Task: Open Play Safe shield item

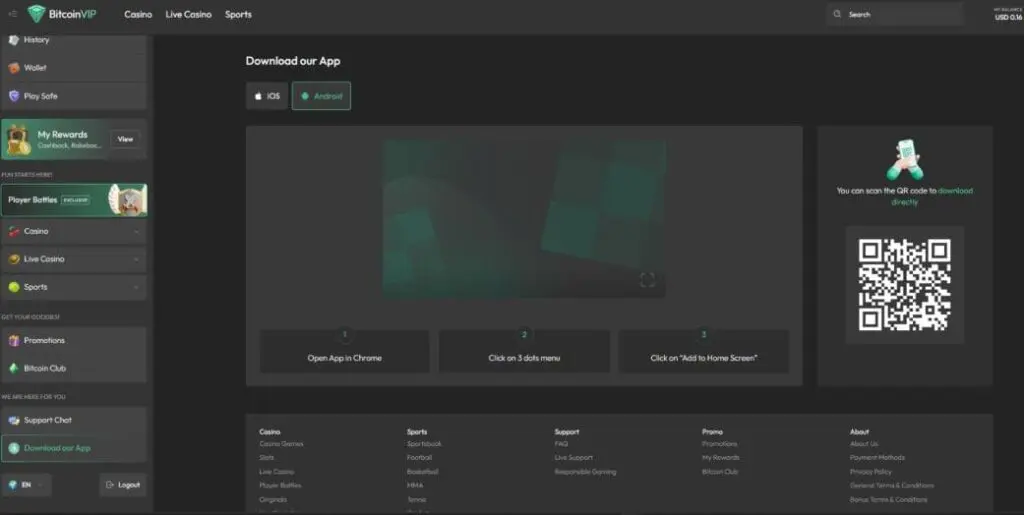Action: [x=40, y=96]
